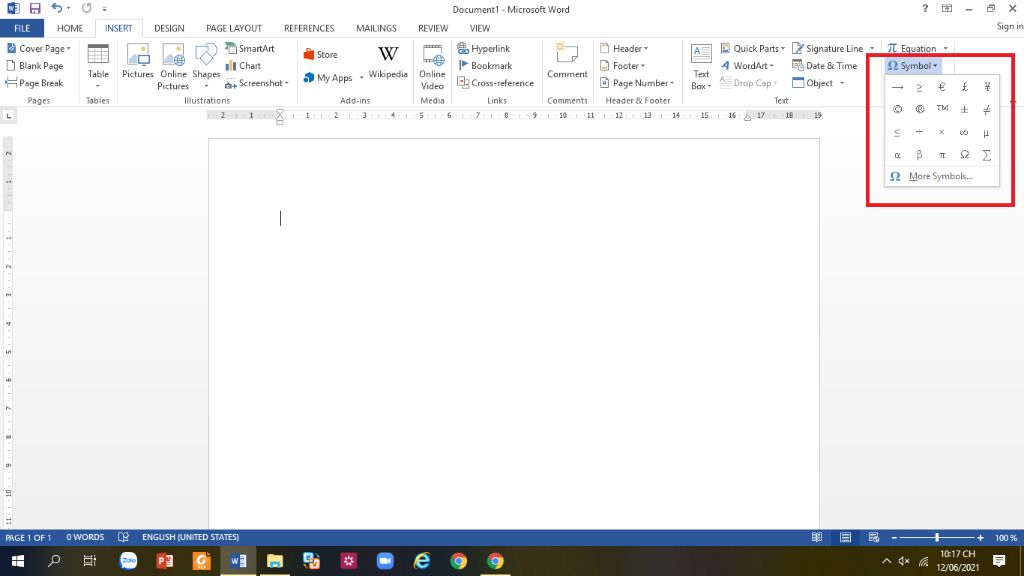The width and height of the screenshot is (1024, 576).
Task: Insert the less-than-or-equal symbol
Action: click(897, 132)
